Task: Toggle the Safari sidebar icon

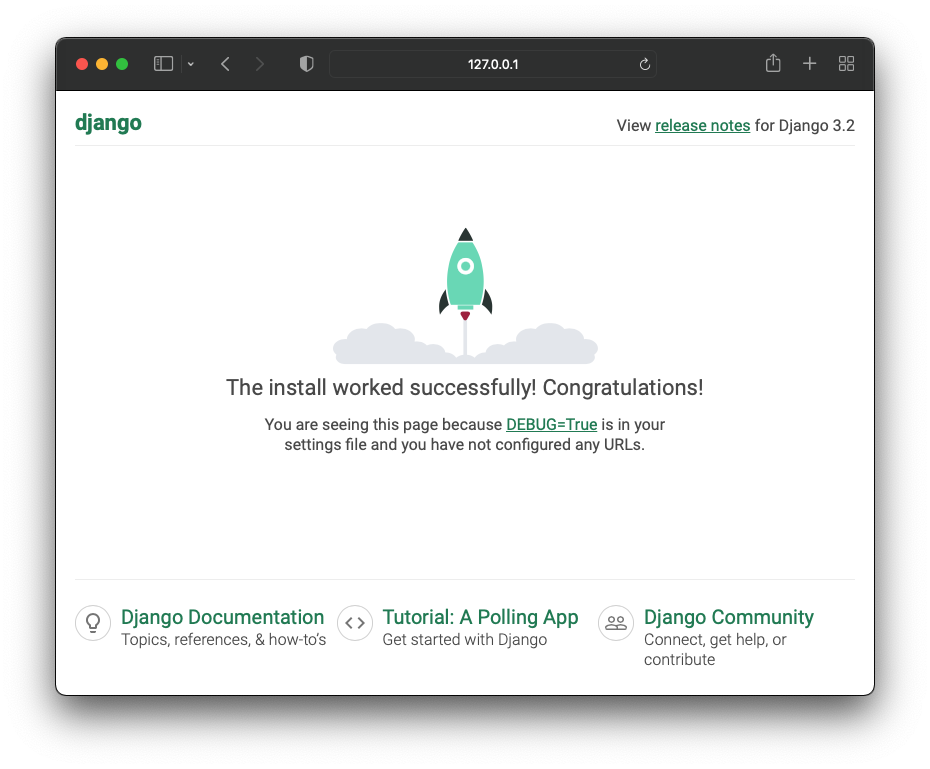Action: point(163,63)
